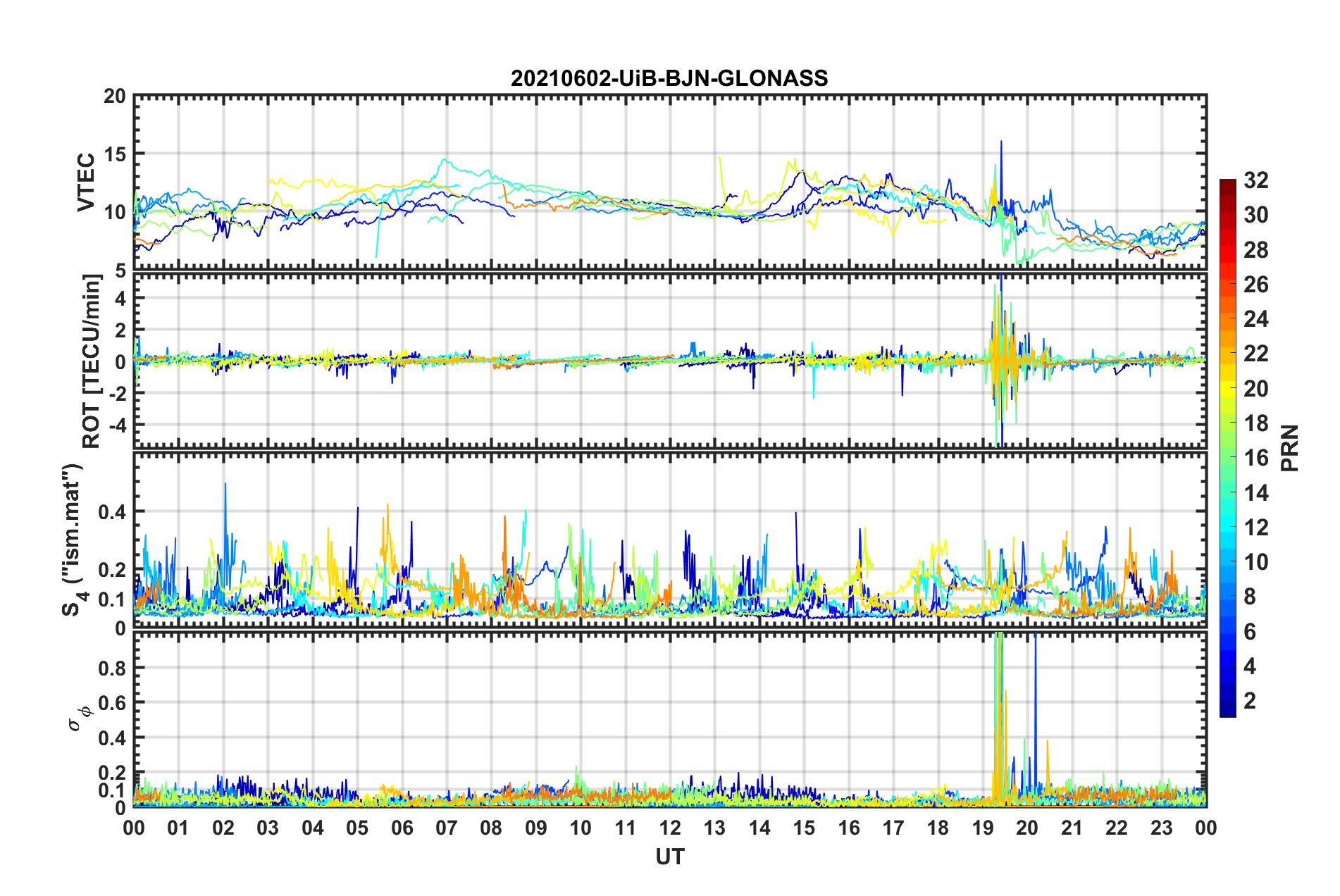
Task: Click the VTEC y-axis label
Action: click(86, 182)
